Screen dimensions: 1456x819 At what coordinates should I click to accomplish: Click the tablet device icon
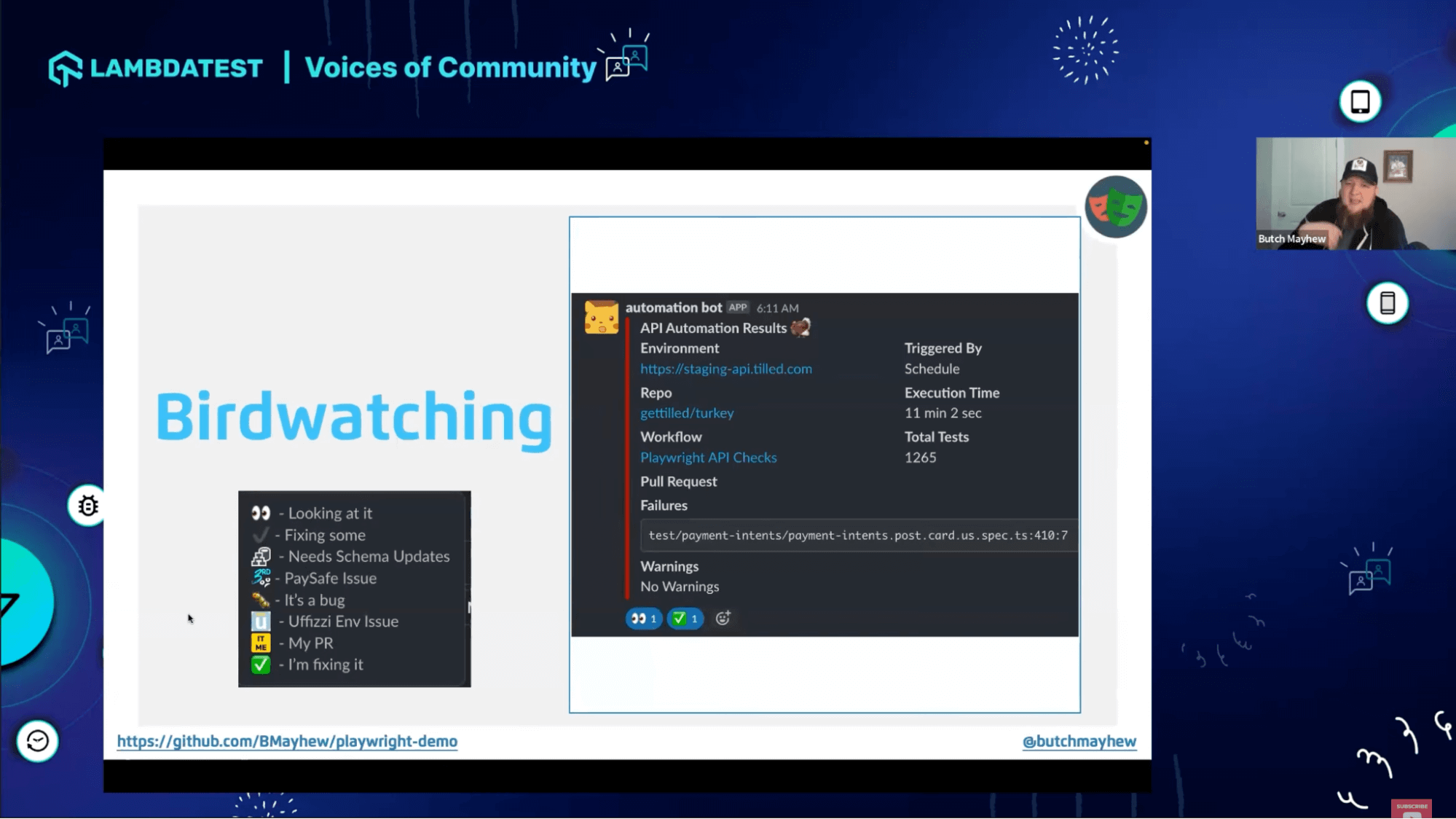pos(1359,102)
